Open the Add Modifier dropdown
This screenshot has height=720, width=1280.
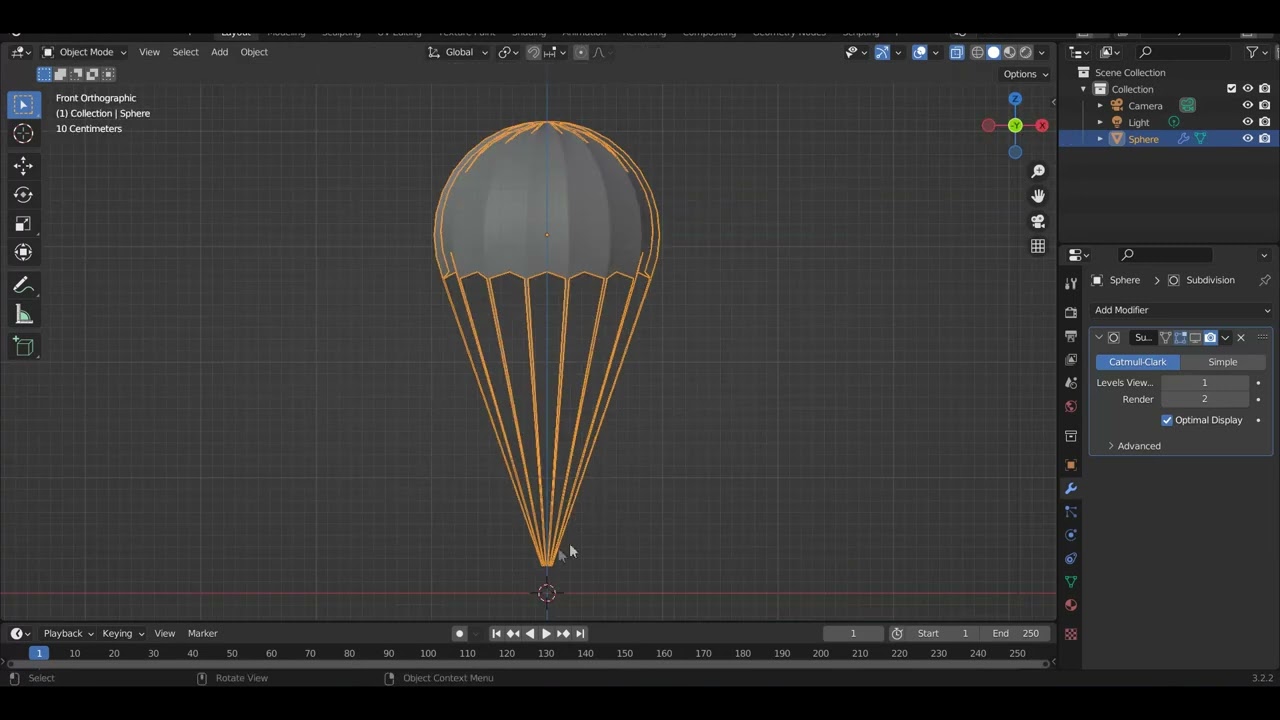[1180, 310]
